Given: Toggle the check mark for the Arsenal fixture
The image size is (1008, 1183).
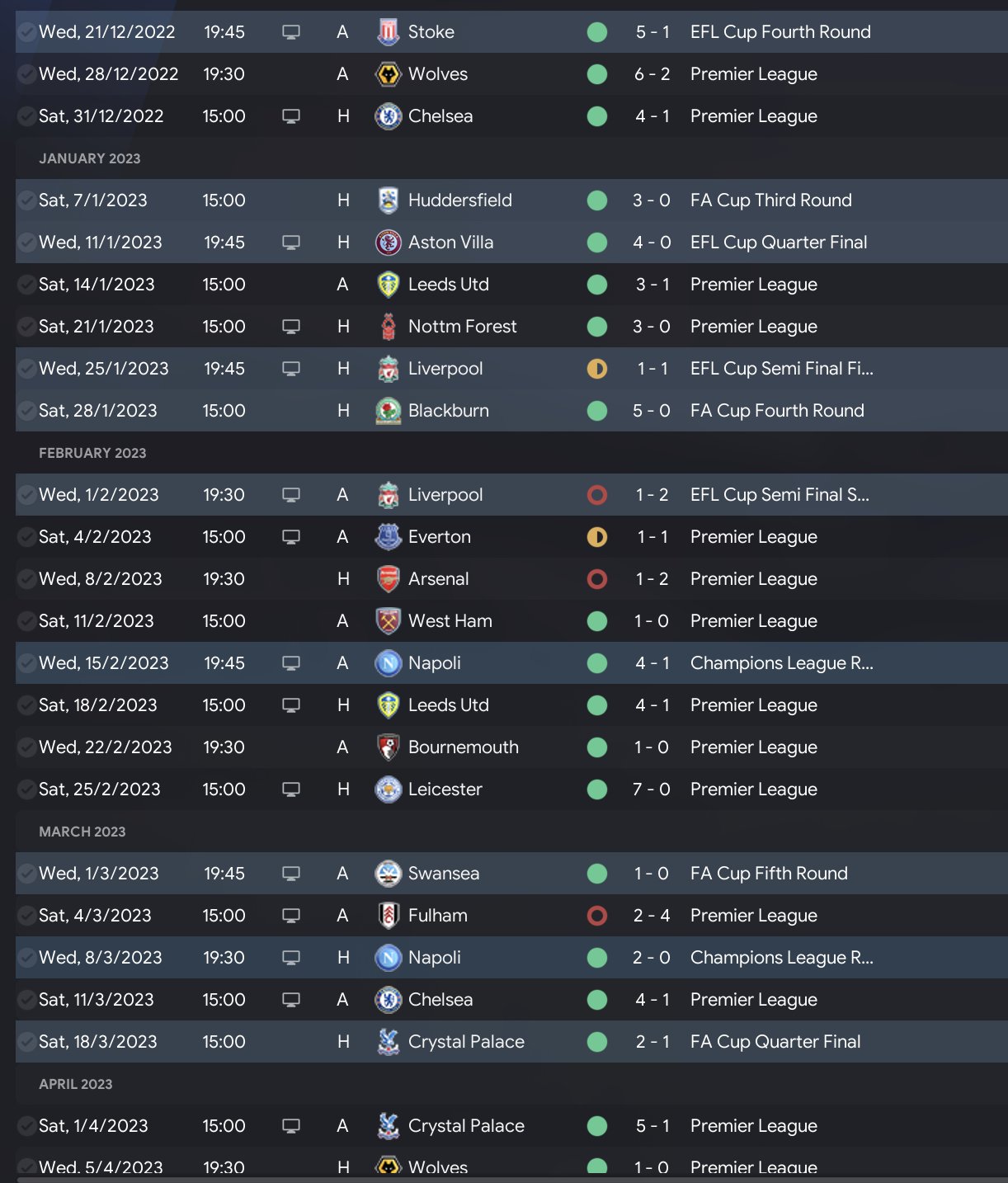Looking at the screenshot, I should [26, 579].
